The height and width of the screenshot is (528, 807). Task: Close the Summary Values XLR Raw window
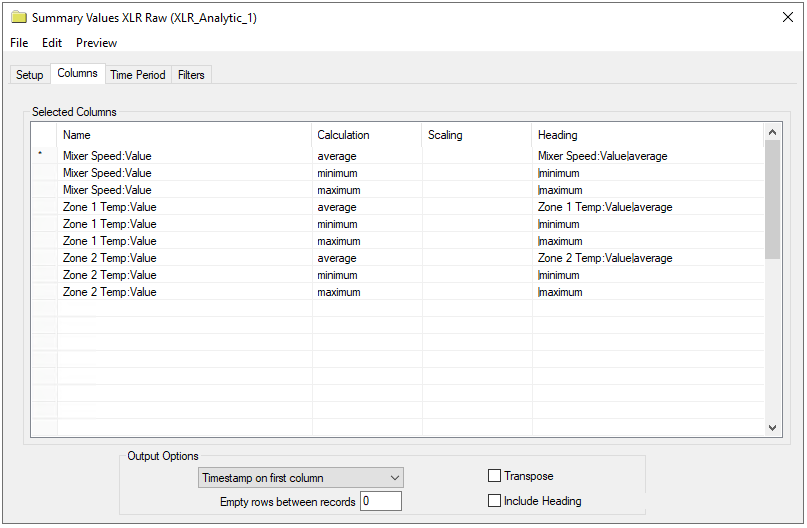point(787,17)
